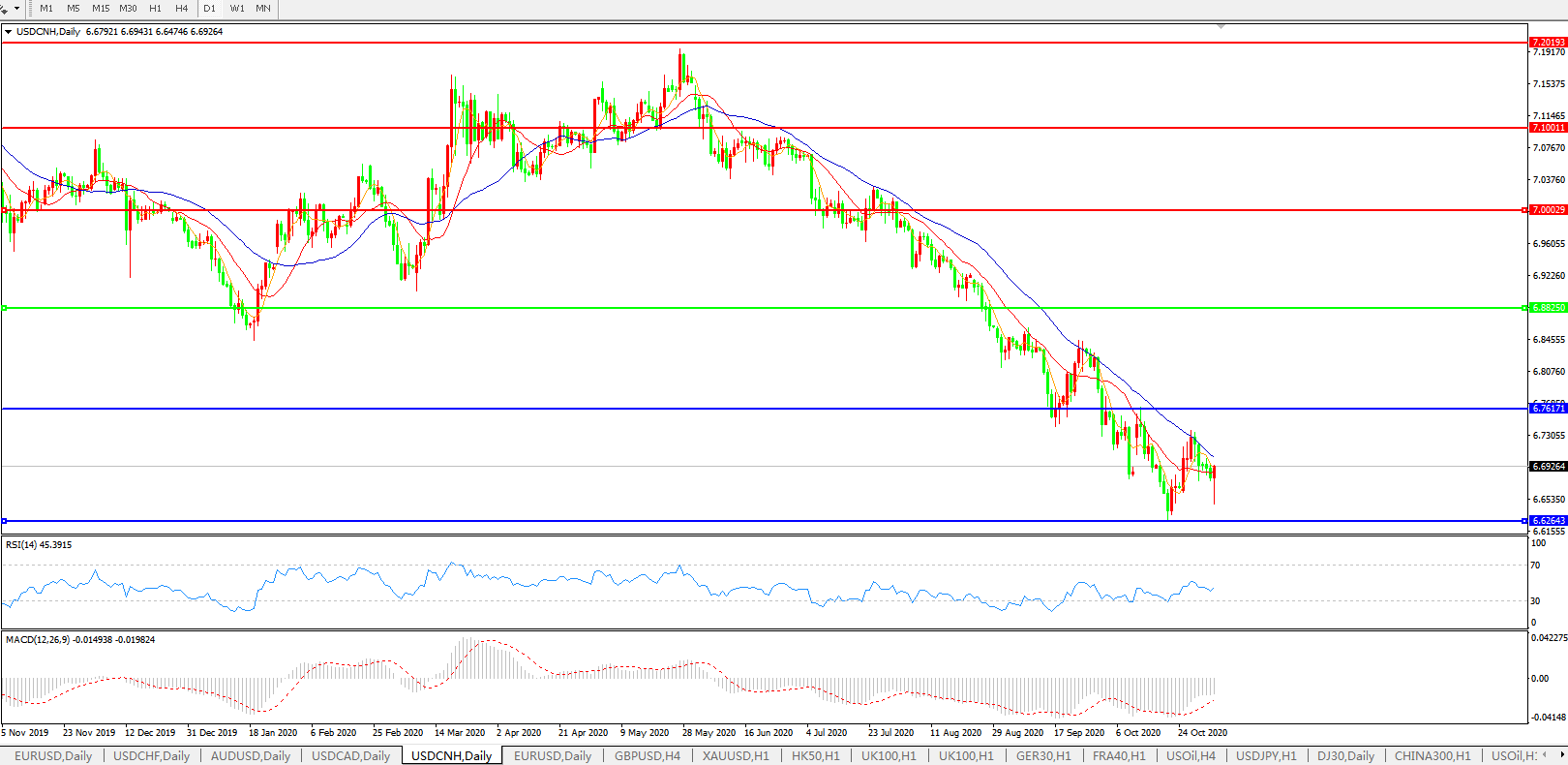1568x765 pixels.
Task: Click the MACD(12,26,9) indicator label
Action: click(79, 640)
